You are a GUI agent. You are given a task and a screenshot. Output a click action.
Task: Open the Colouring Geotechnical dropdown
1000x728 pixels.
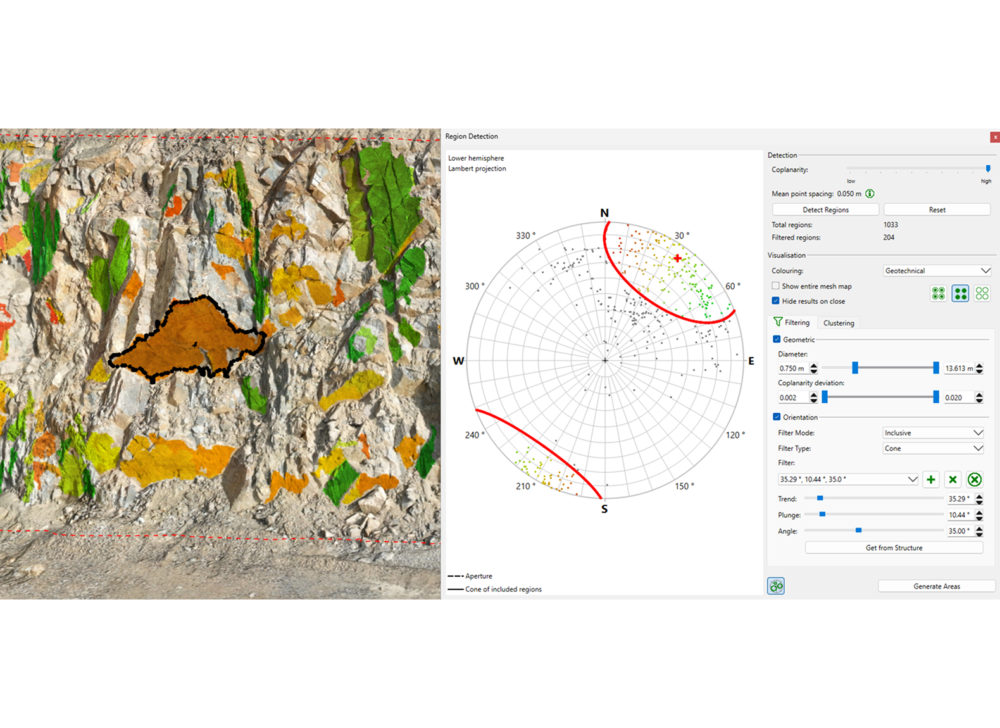pos(937,271)
